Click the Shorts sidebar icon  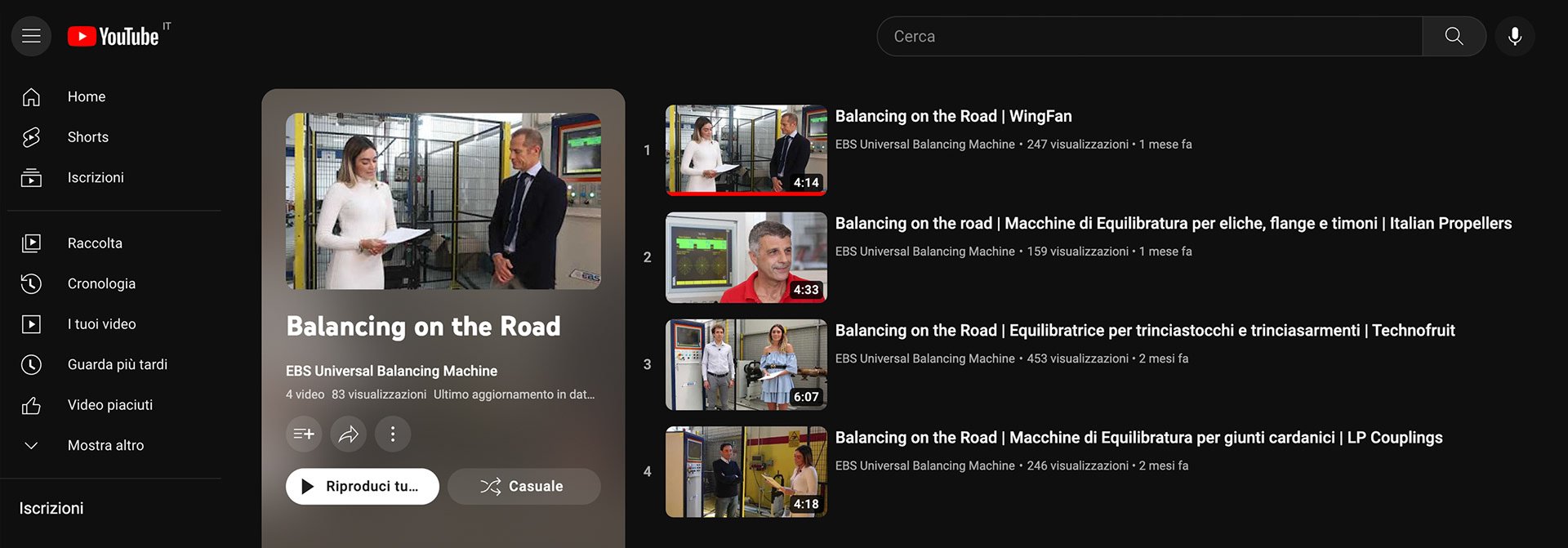31,137
